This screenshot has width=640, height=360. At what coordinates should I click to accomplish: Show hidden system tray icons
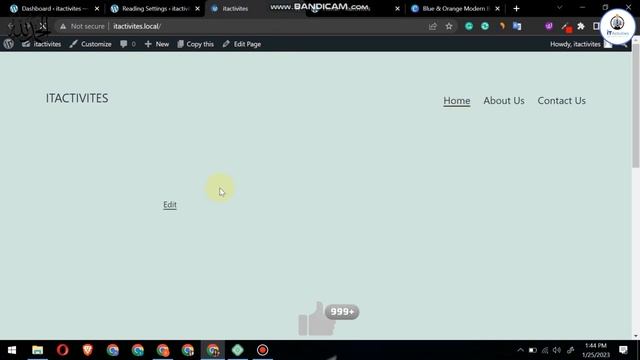[x=520, y=350]
